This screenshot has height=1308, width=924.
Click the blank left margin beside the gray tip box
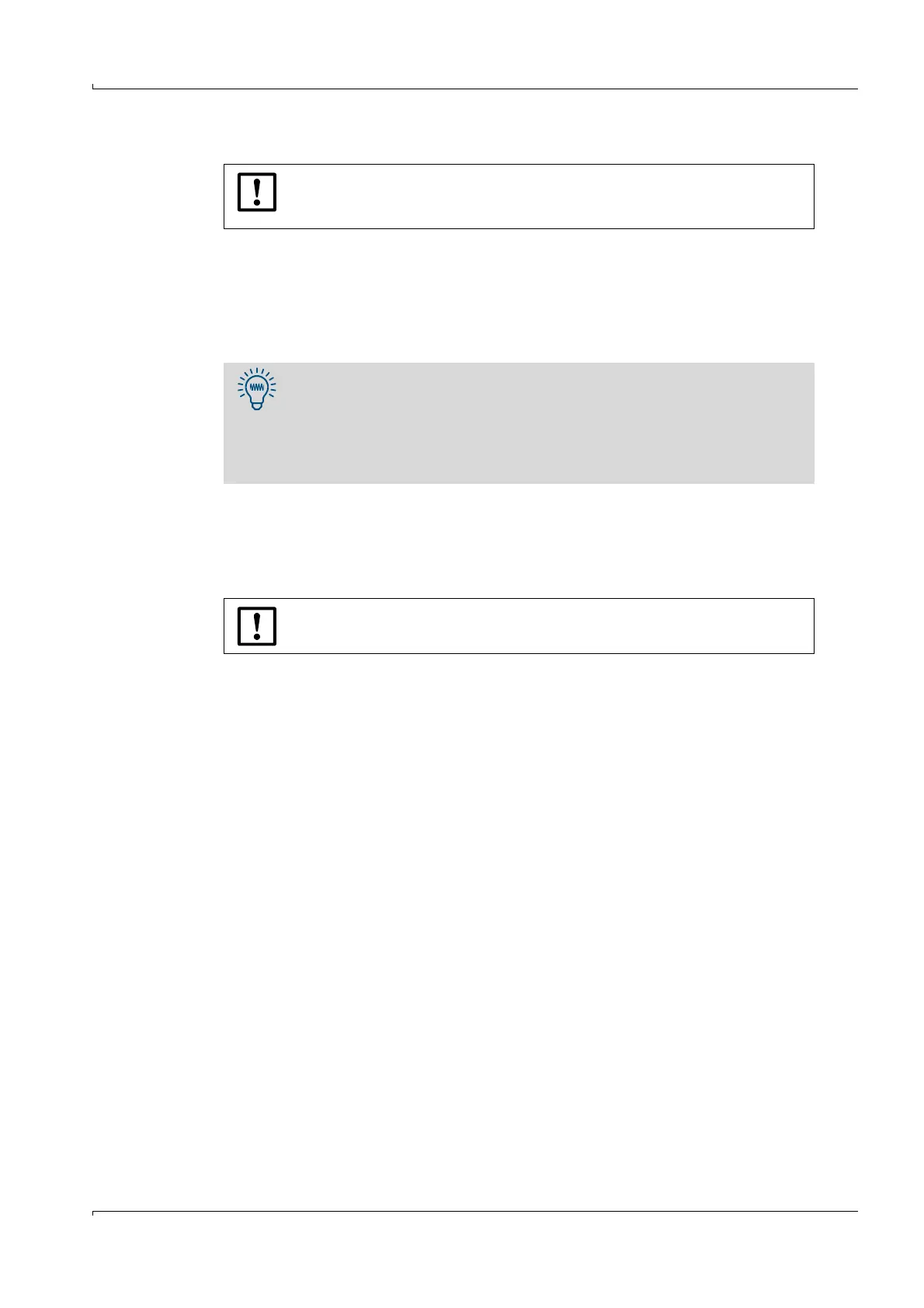155,423
